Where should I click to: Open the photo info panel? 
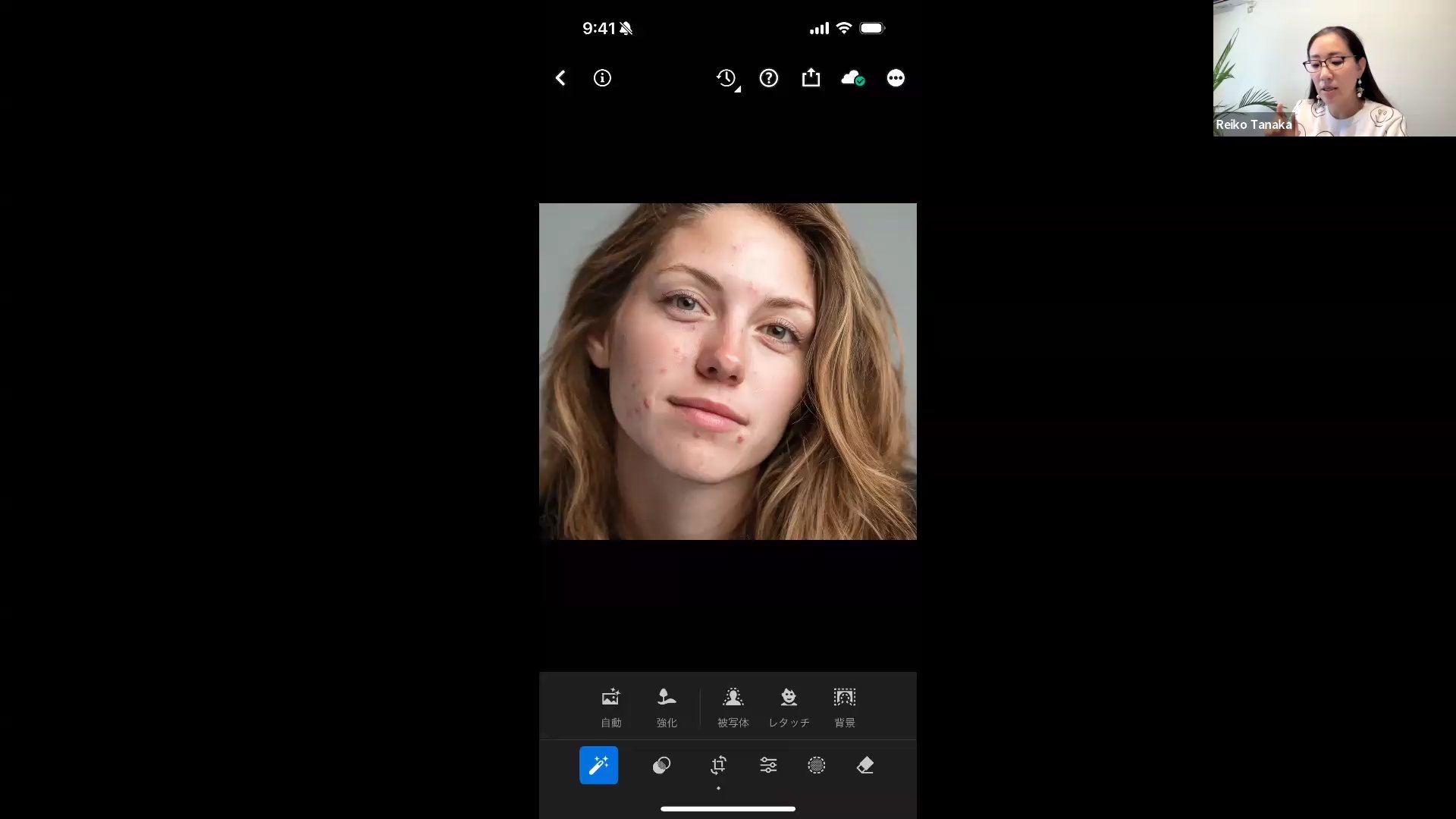(602, 78)
